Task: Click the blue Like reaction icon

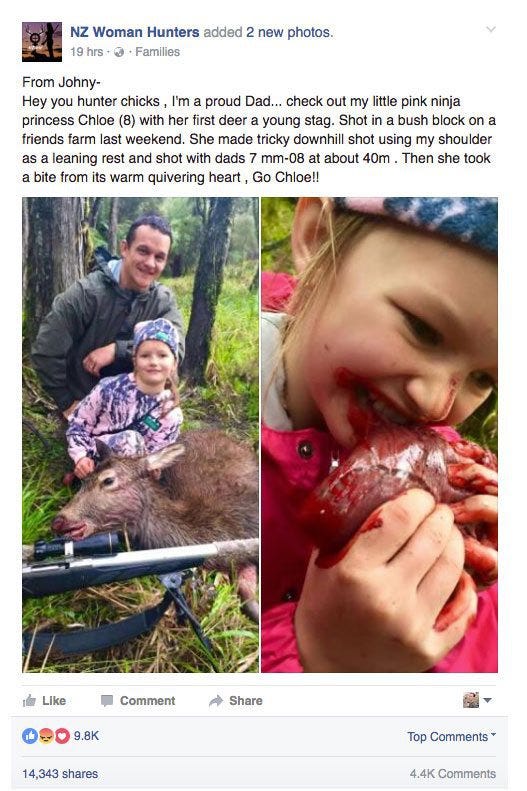Action: (30, 737)
